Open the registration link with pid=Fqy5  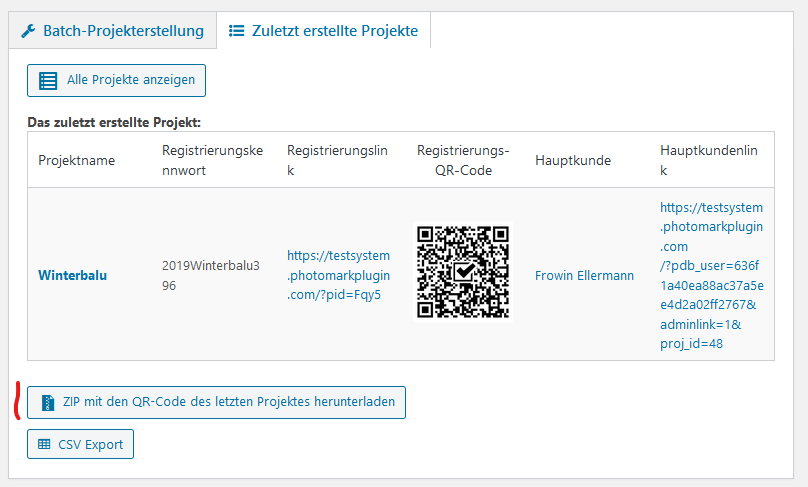click(x=338, y=275)
